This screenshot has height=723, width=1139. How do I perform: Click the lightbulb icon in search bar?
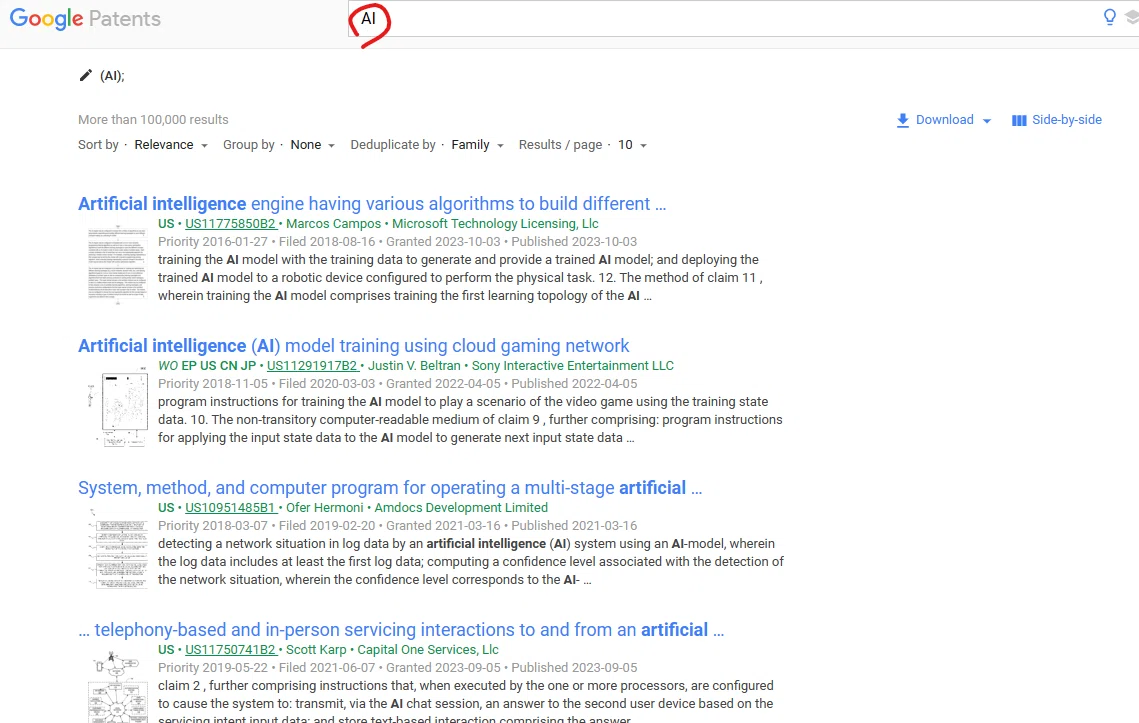(1109, 17)
